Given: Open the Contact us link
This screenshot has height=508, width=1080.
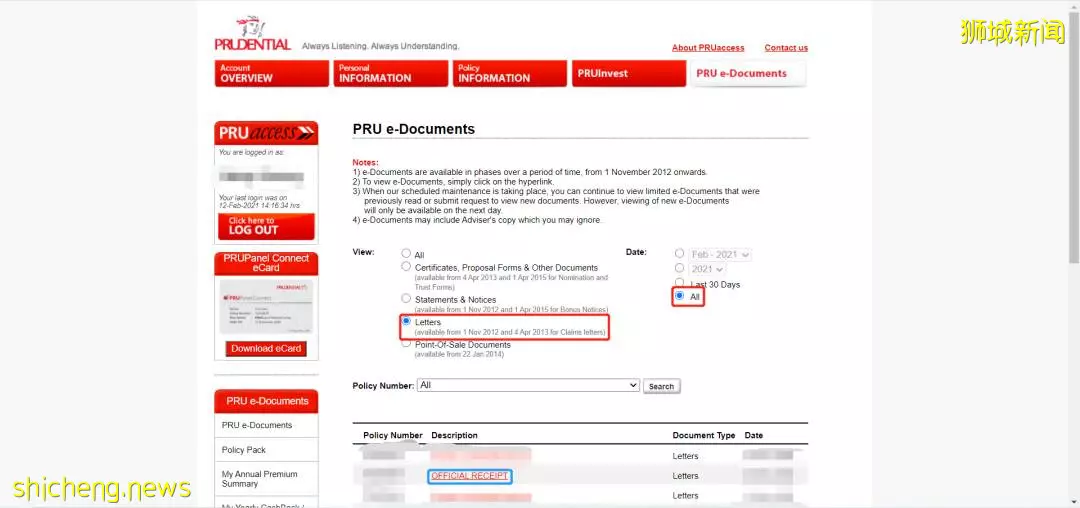Looking at the screenshot, I should click(x=786, y=48).
